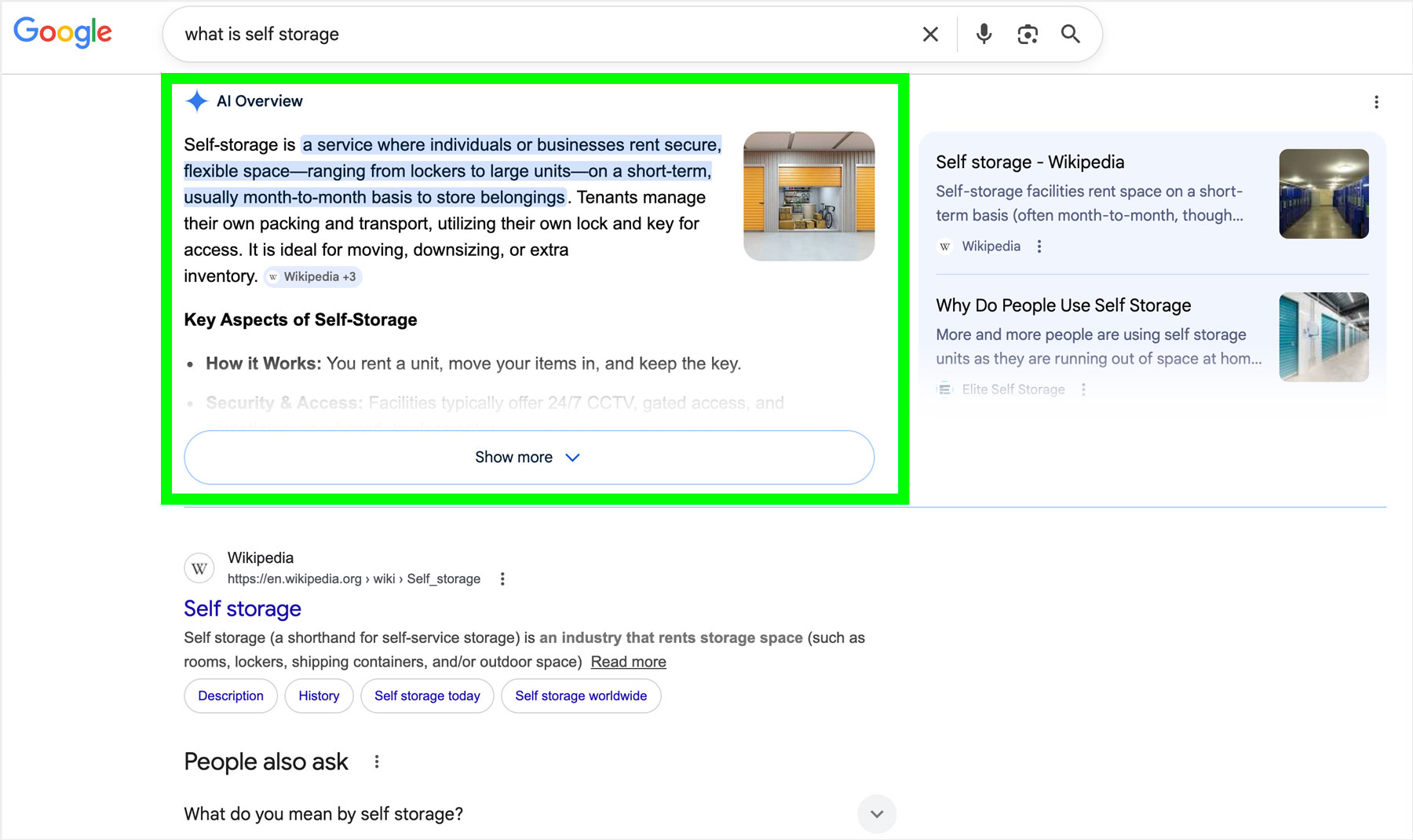The height and width of the screenshot is (840, 1413).
Task: Click the Wikipedia favicon beside the result
Action: (199, 568)
